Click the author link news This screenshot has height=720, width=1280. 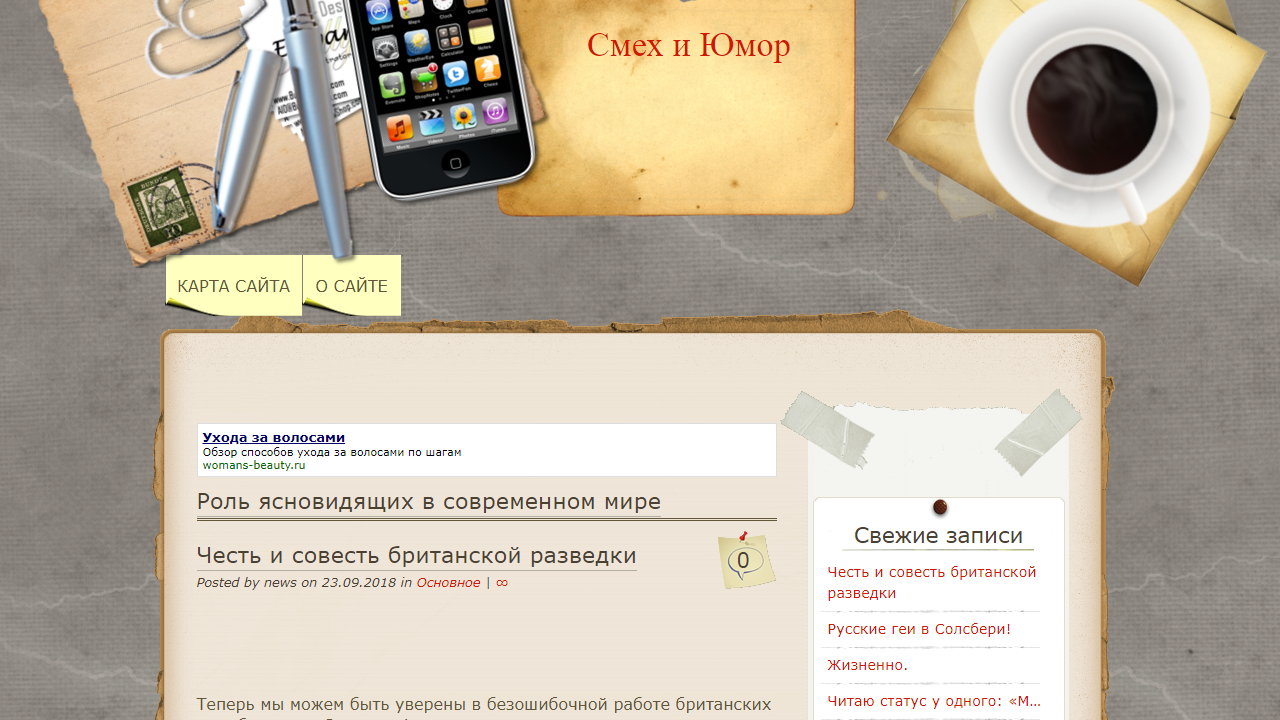click(280, 582)
